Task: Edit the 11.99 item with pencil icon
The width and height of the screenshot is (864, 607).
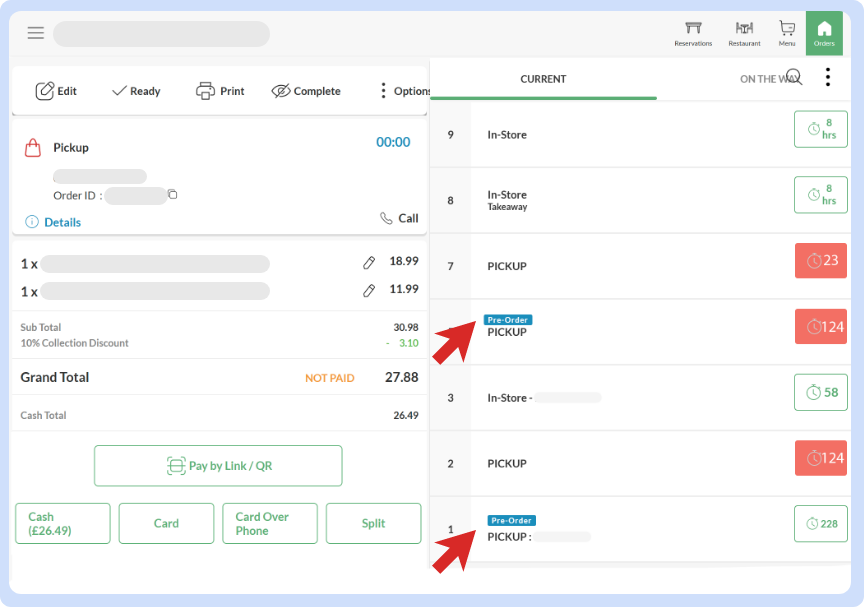Action: pos(369,291)
